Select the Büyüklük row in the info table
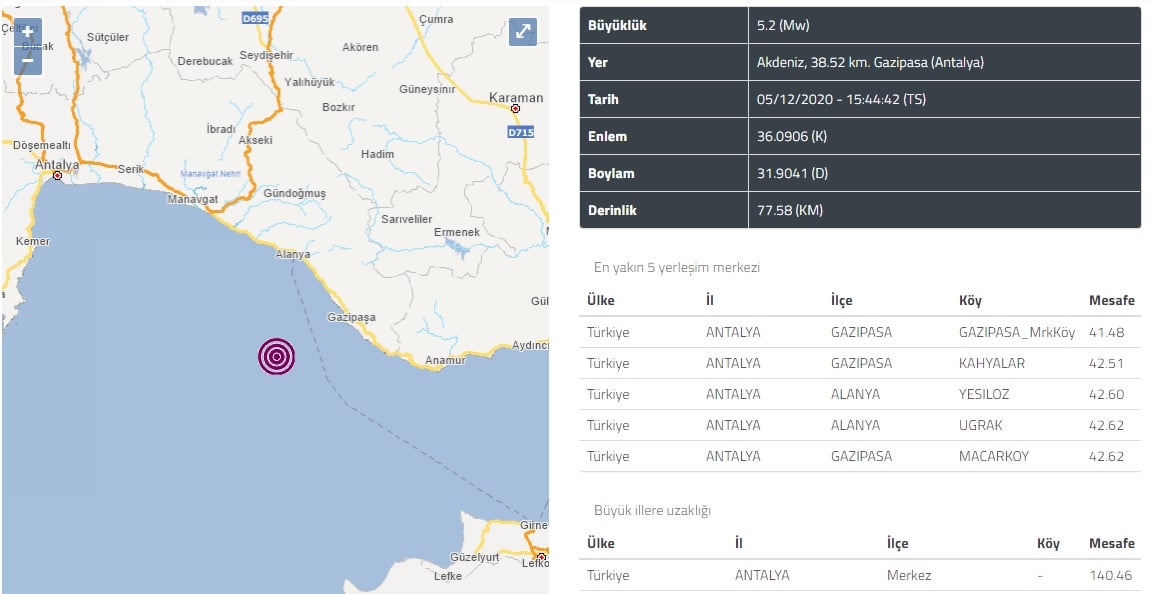 860,25
